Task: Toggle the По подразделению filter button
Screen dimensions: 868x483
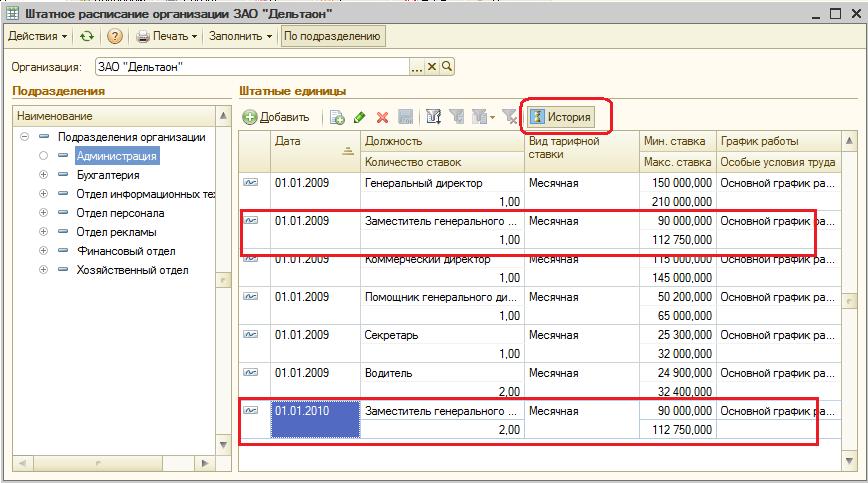Action: coord(333,36)
